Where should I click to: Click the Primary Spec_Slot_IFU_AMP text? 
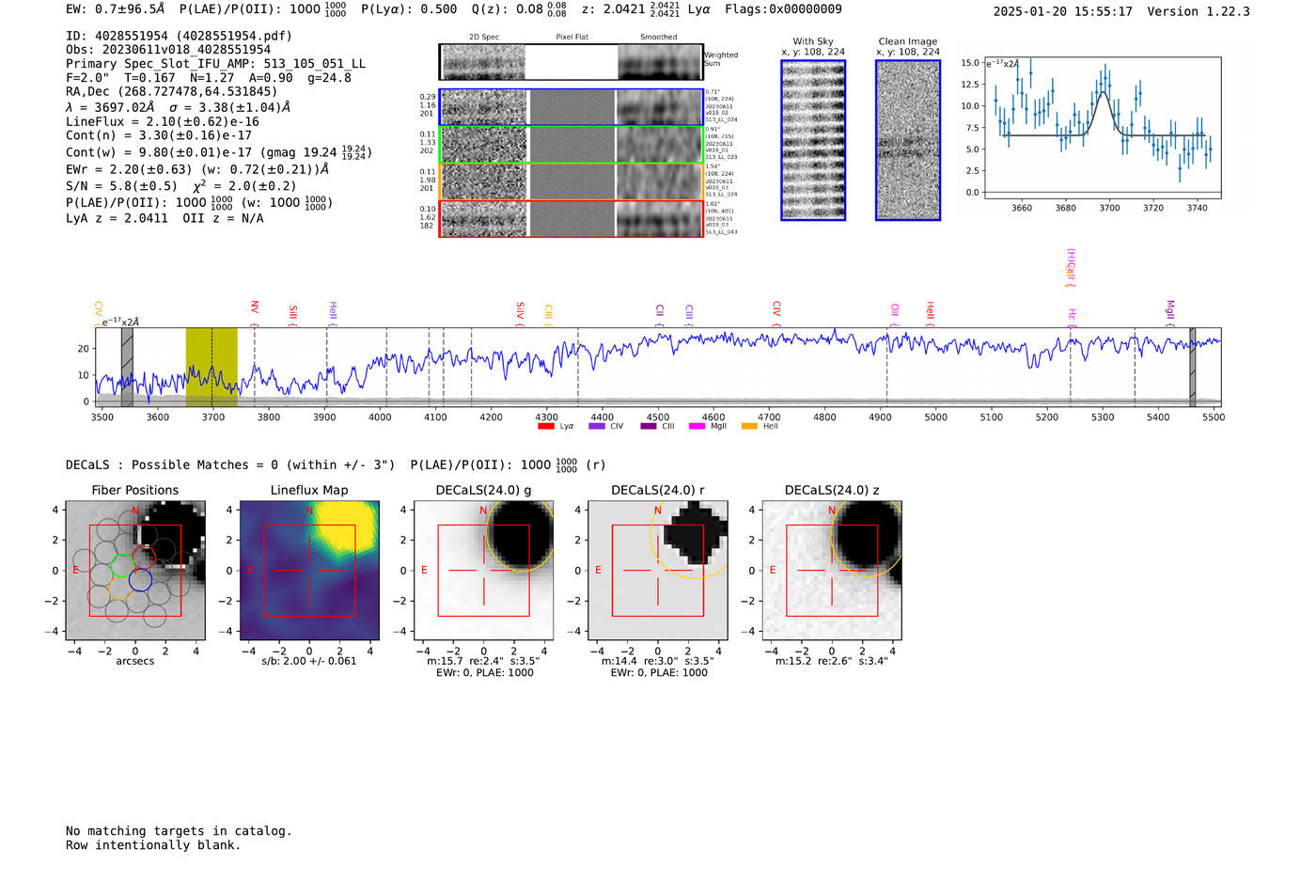pos(215,64)
